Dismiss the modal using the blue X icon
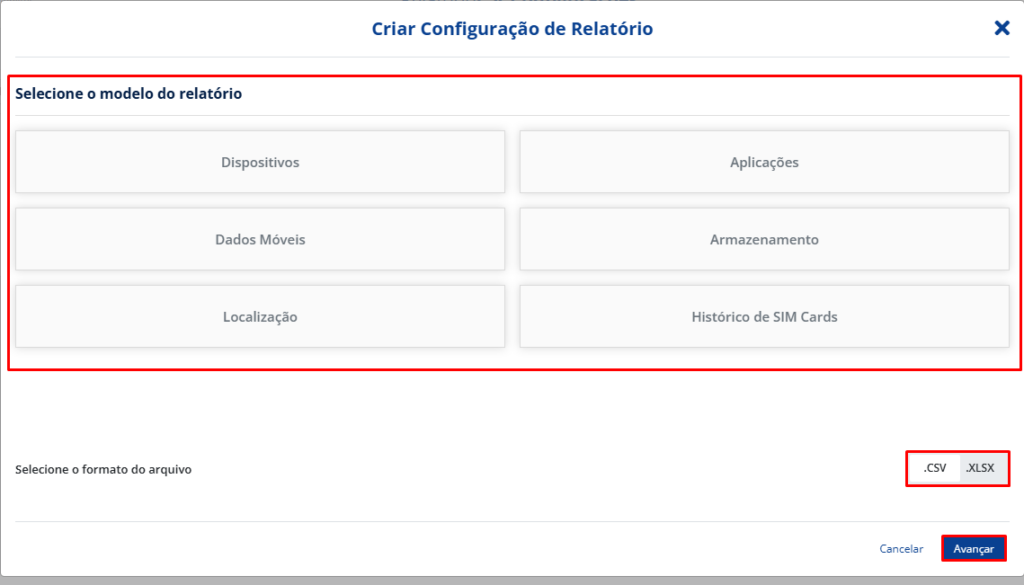This screenshot has height=585, width=1024. [x=1001, y=28]
